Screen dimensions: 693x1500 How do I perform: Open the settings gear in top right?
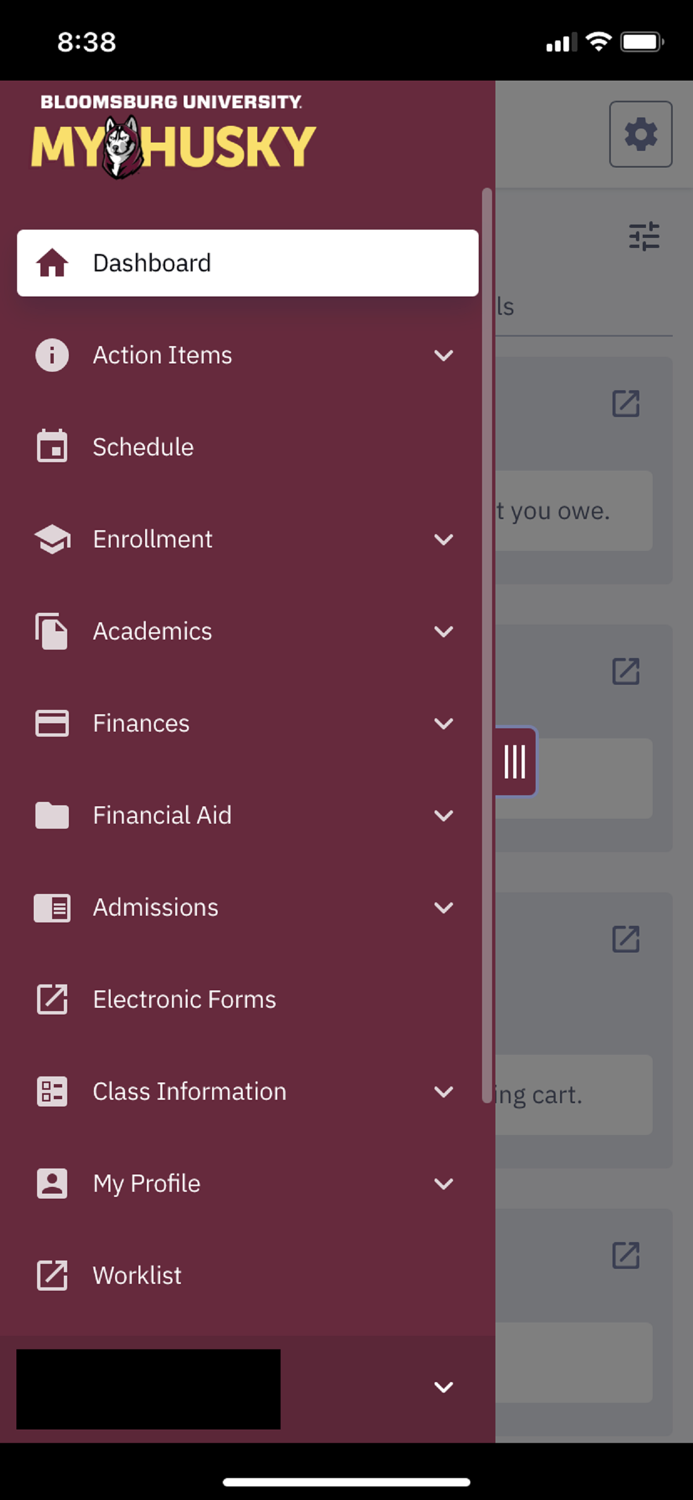coord(640,134)
